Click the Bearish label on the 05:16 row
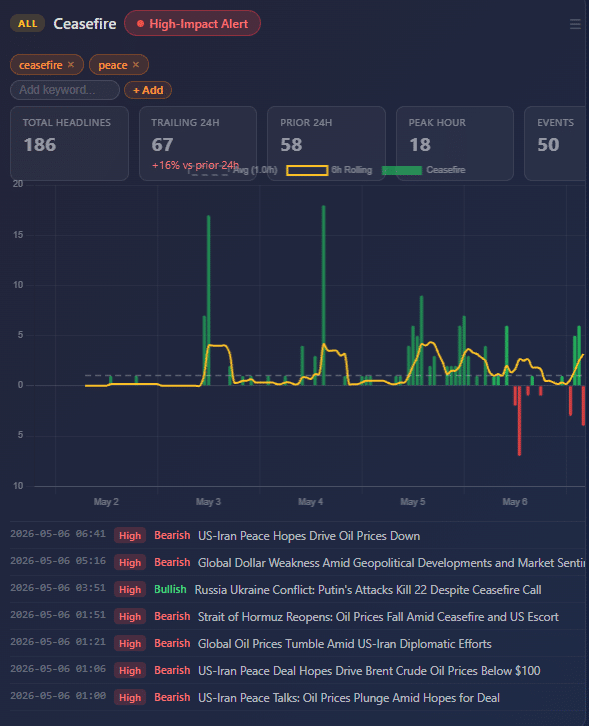Screen dimensions: 589x726 172,562
